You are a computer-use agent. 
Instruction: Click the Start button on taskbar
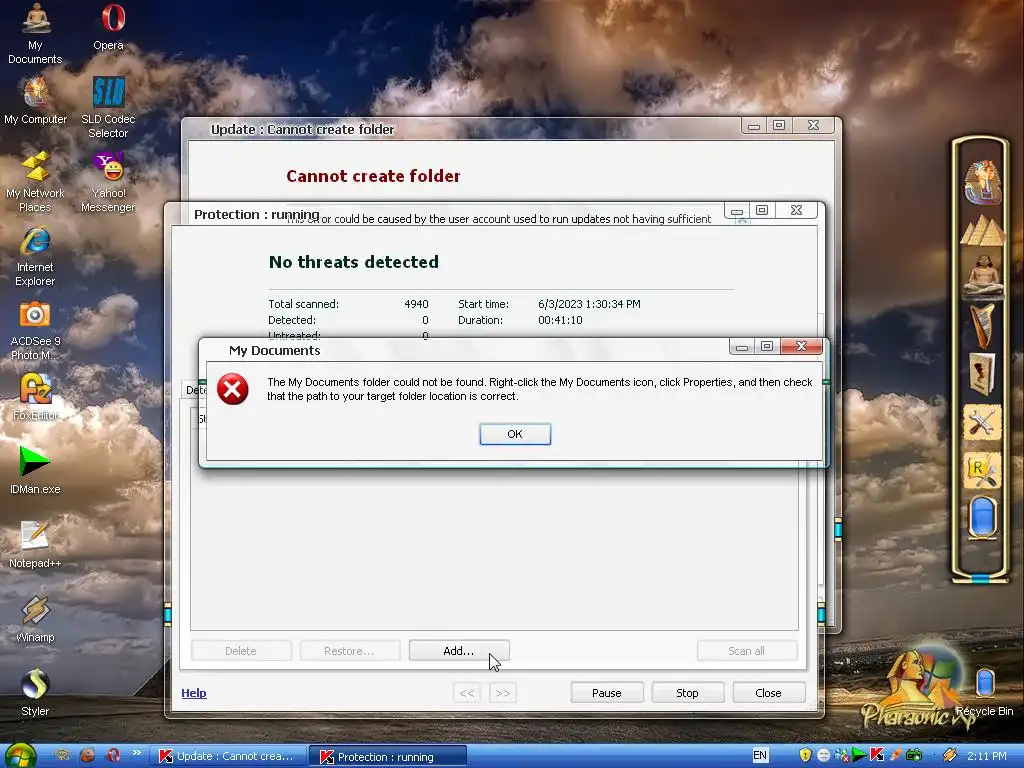tap(20, 756)
